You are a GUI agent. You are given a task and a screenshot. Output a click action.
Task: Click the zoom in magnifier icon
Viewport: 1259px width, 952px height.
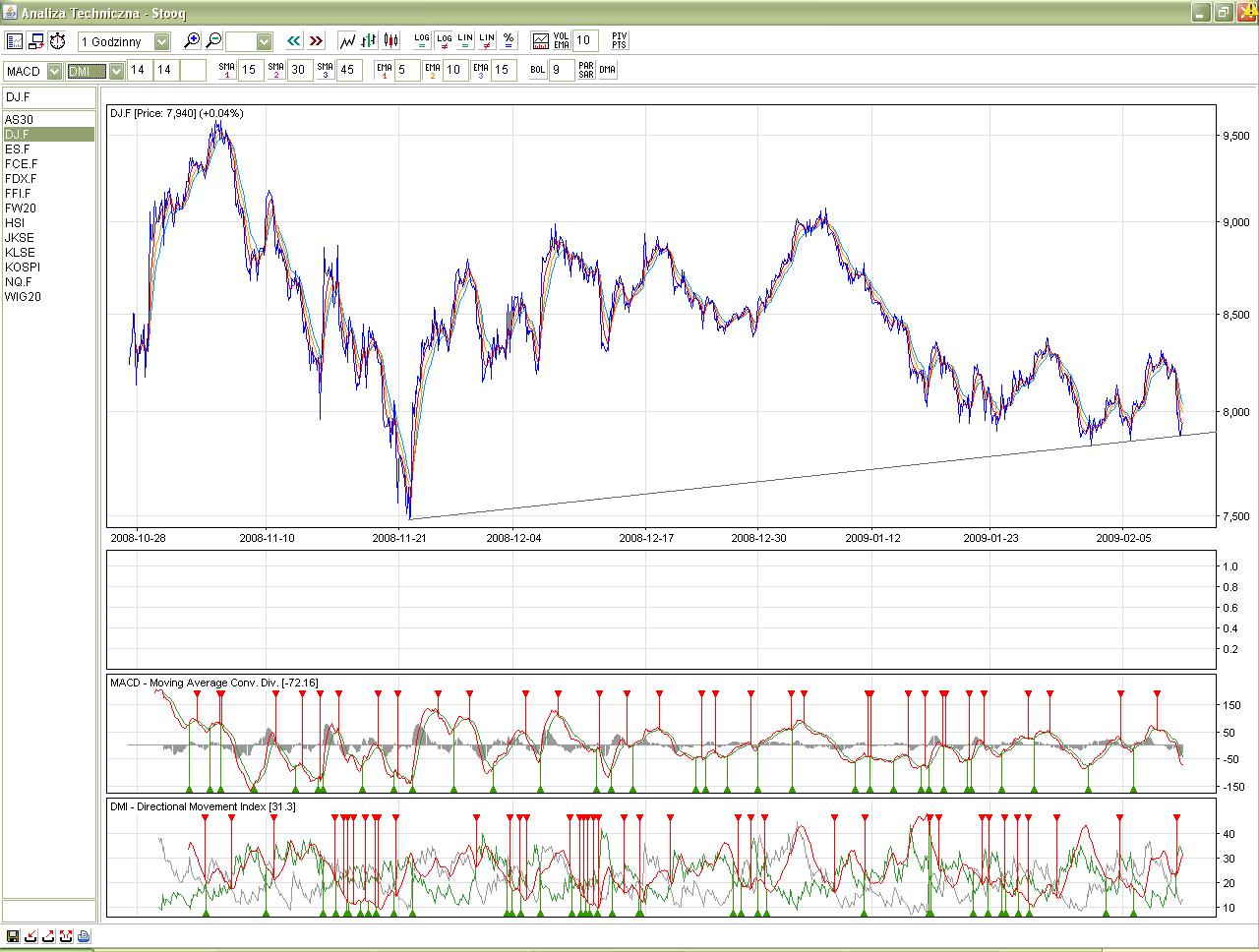pos(193,41)
